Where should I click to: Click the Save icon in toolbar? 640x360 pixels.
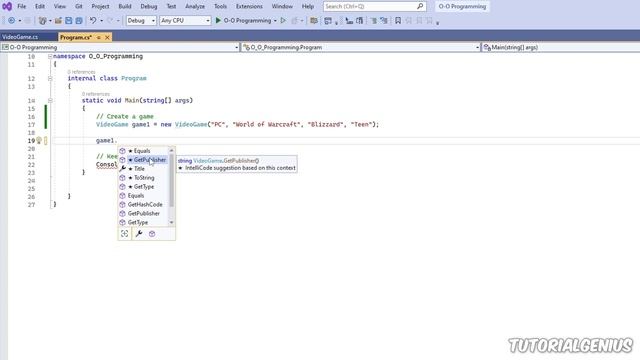tap(69, 20)
